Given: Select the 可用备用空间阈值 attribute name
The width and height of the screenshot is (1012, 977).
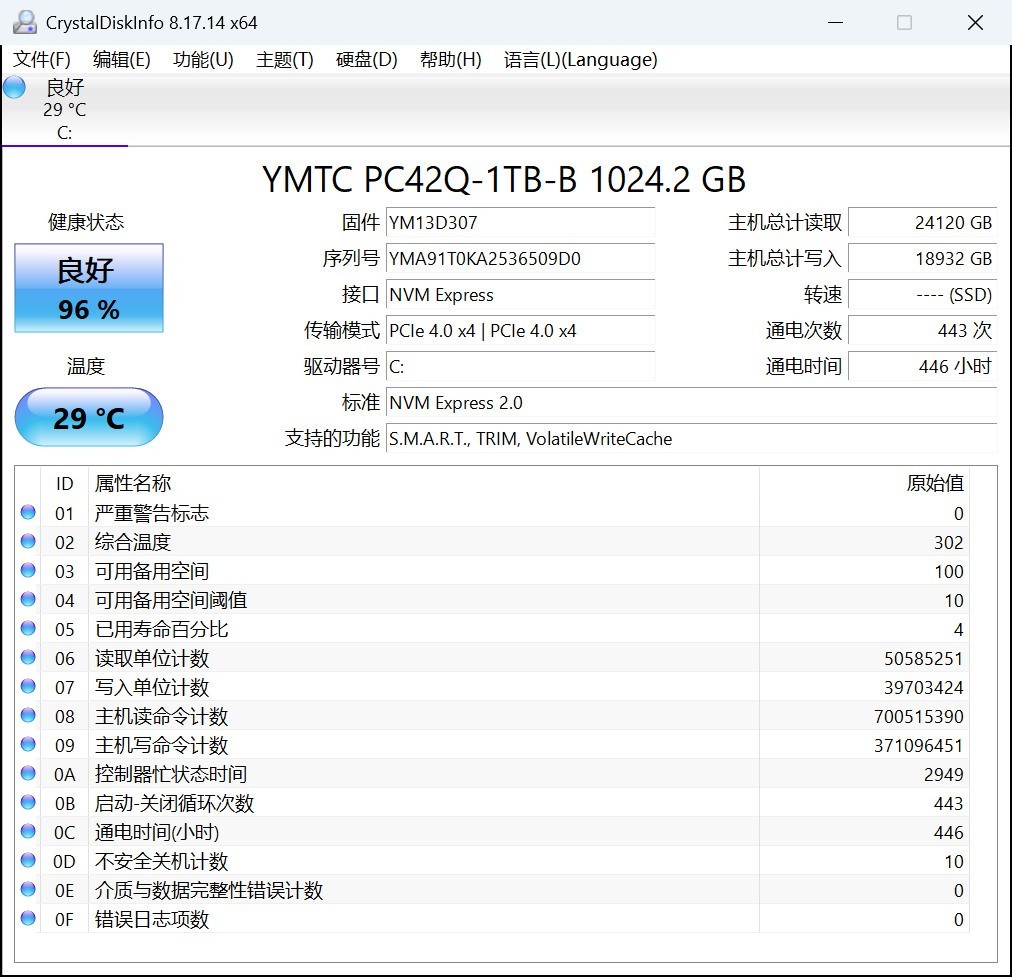Looking at the screenshot, I should click(171, 601).
